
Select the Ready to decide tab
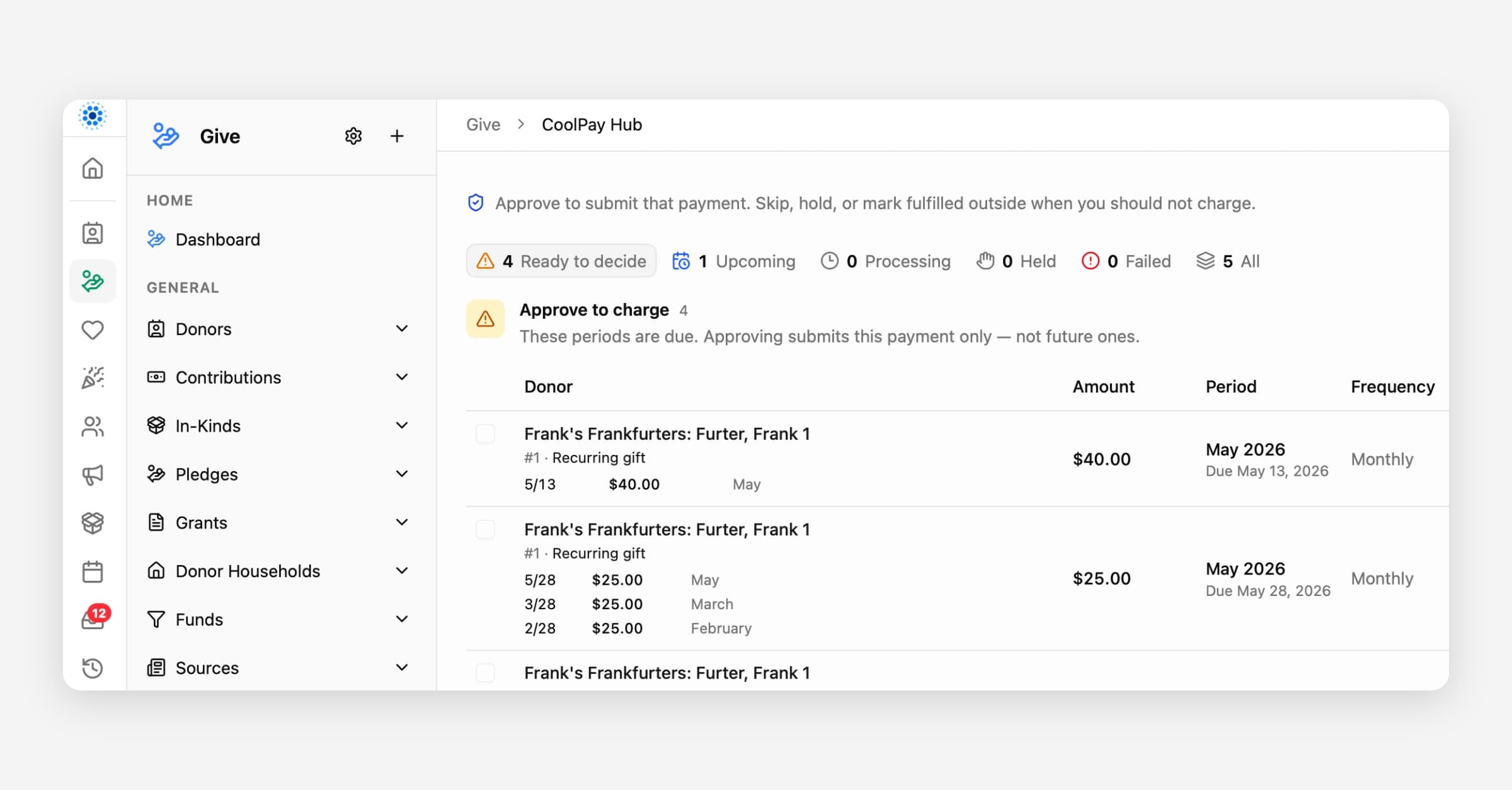561,261
